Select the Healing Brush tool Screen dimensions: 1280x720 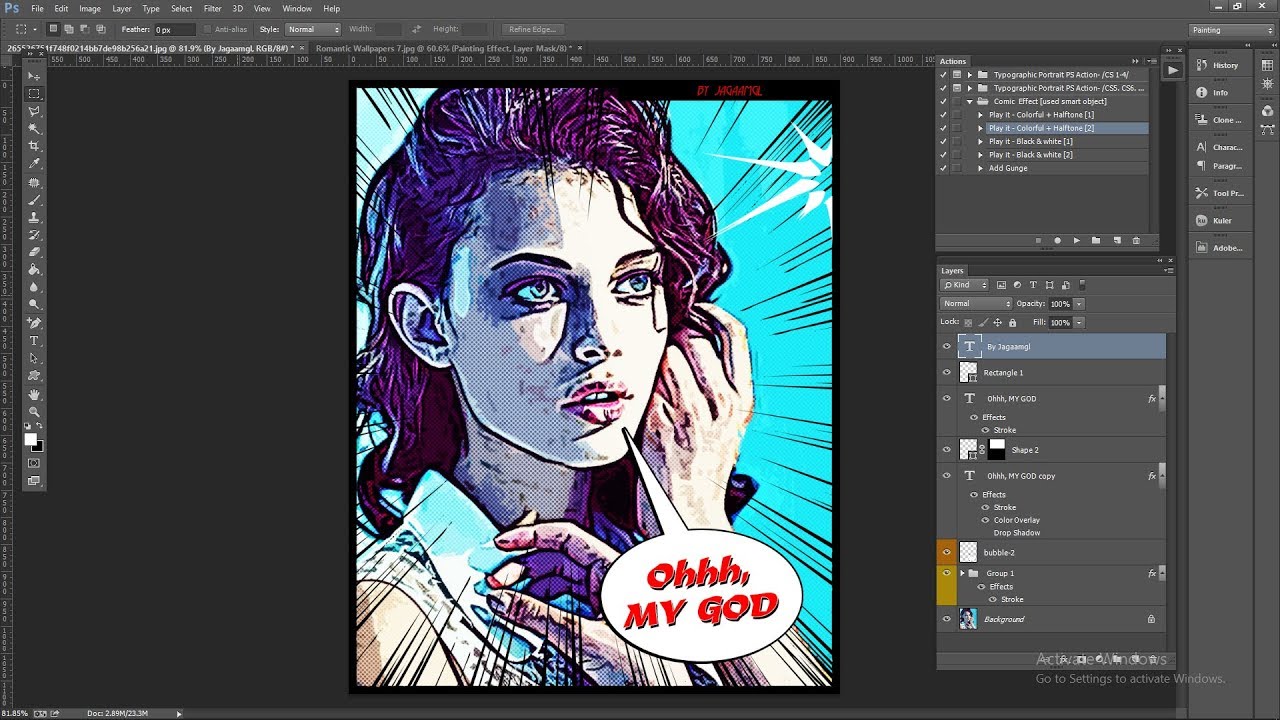[x=34, y=182]
